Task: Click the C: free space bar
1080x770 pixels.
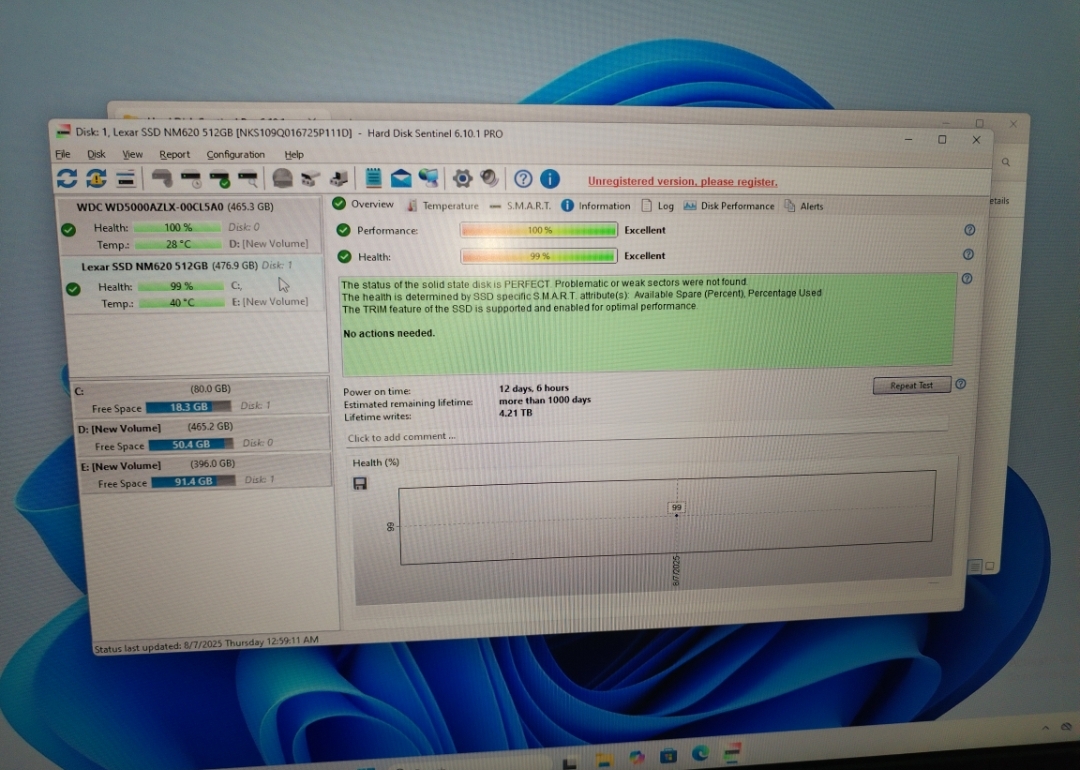Action: click(189, 407)
